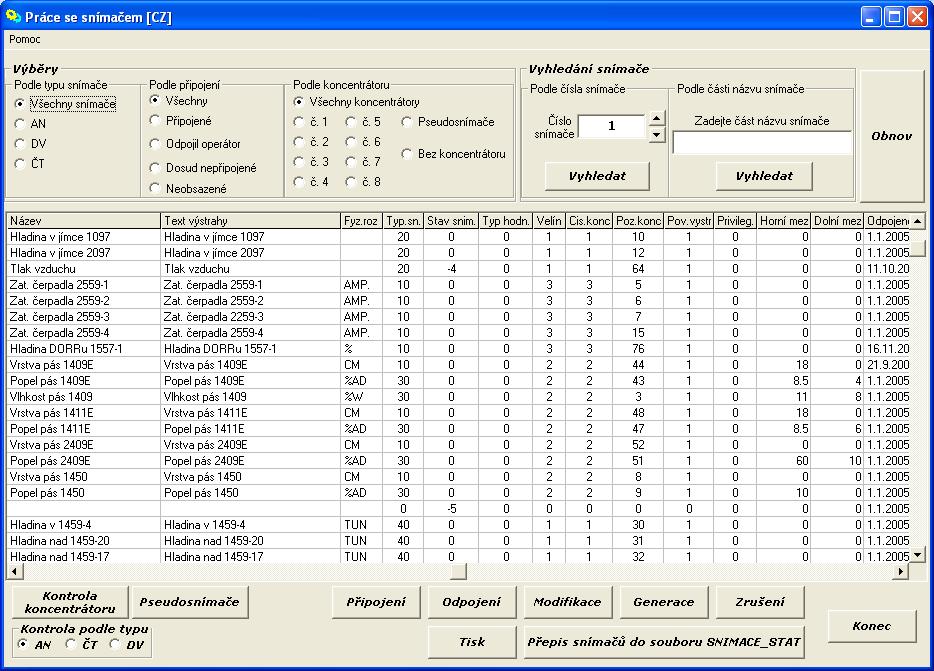934x671 pixels.
Task: Click the Typ.sn. column header
Action: [403, 221]
